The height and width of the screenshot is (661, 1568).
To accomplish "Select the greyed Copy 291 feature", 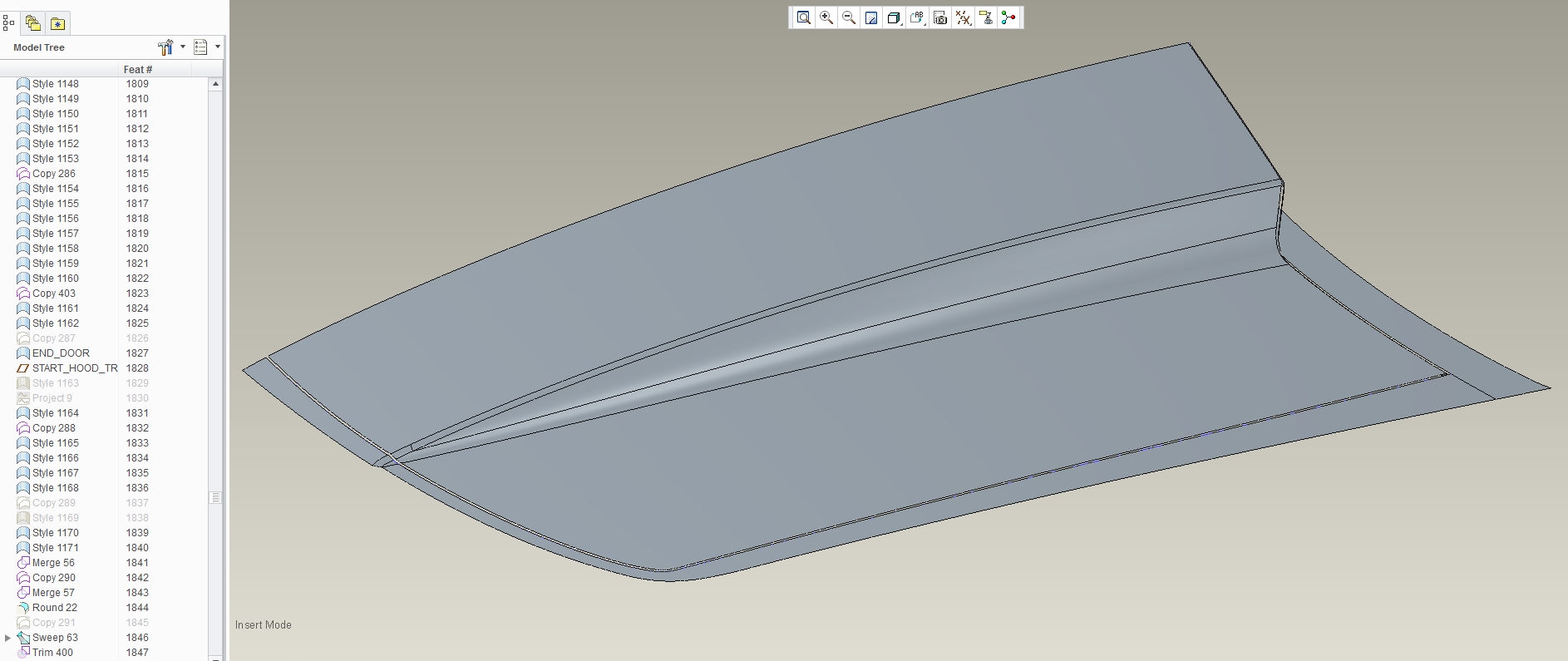I will click(x=54, y=623).
